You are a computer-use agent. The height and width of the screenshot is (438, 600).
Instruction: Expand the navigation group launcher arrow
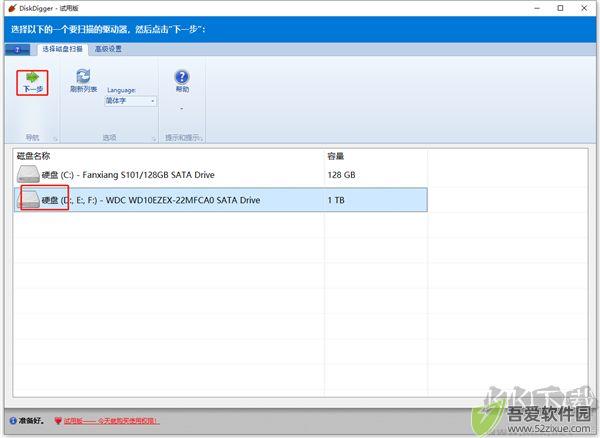point(55,139)
